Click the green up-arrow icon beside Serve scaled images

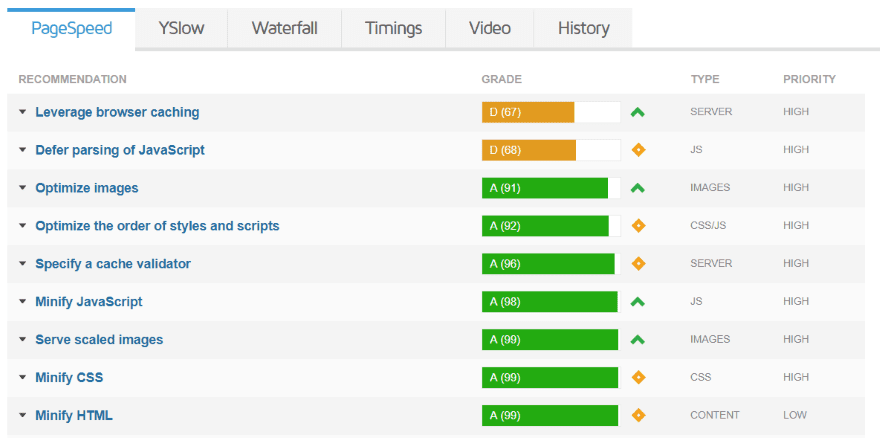pyautogui.click(x=638, y=340)
